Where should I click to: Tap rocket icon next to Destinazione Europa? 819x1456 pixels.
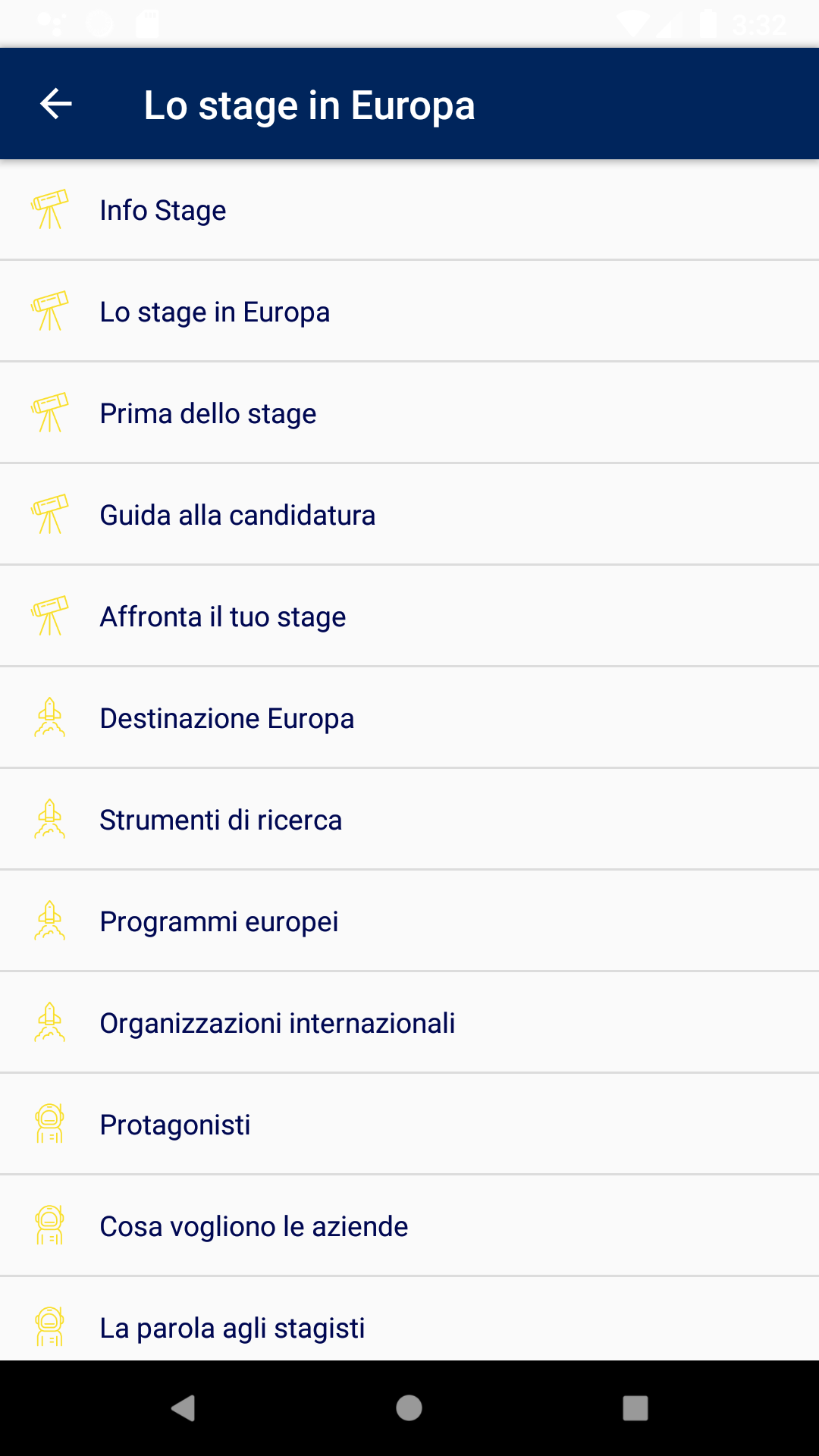[x=50, y=718]
